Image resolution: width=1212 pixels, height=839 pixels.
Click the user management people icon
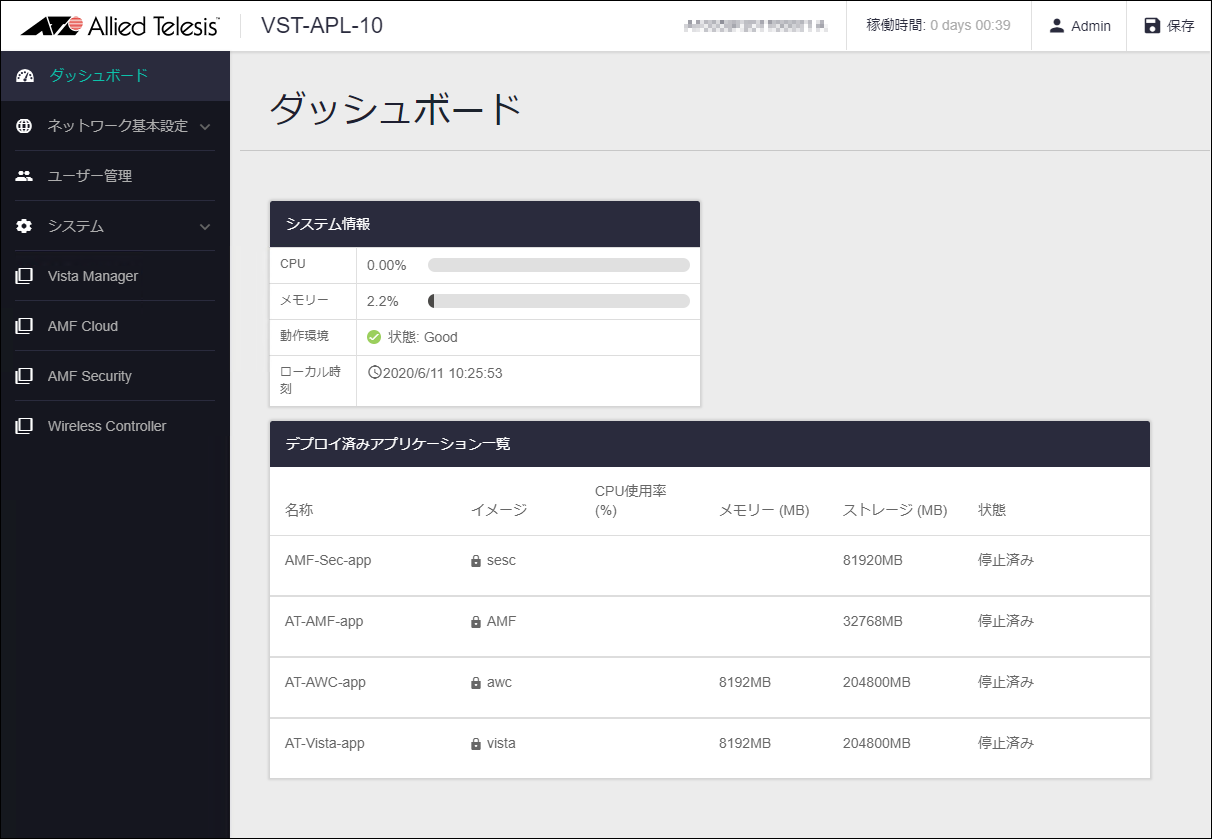click(x=25, y=176)
